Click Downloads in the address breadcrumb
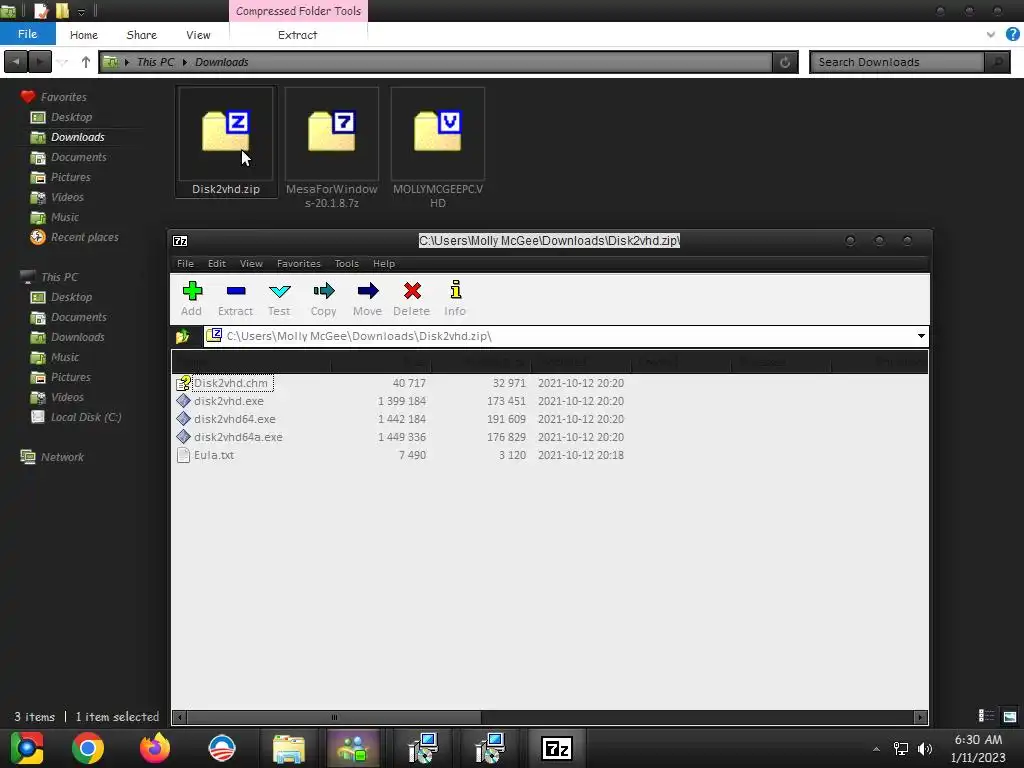Image resolution: width=1024 pixels, height=768 pixels. [x=221, y=62]
